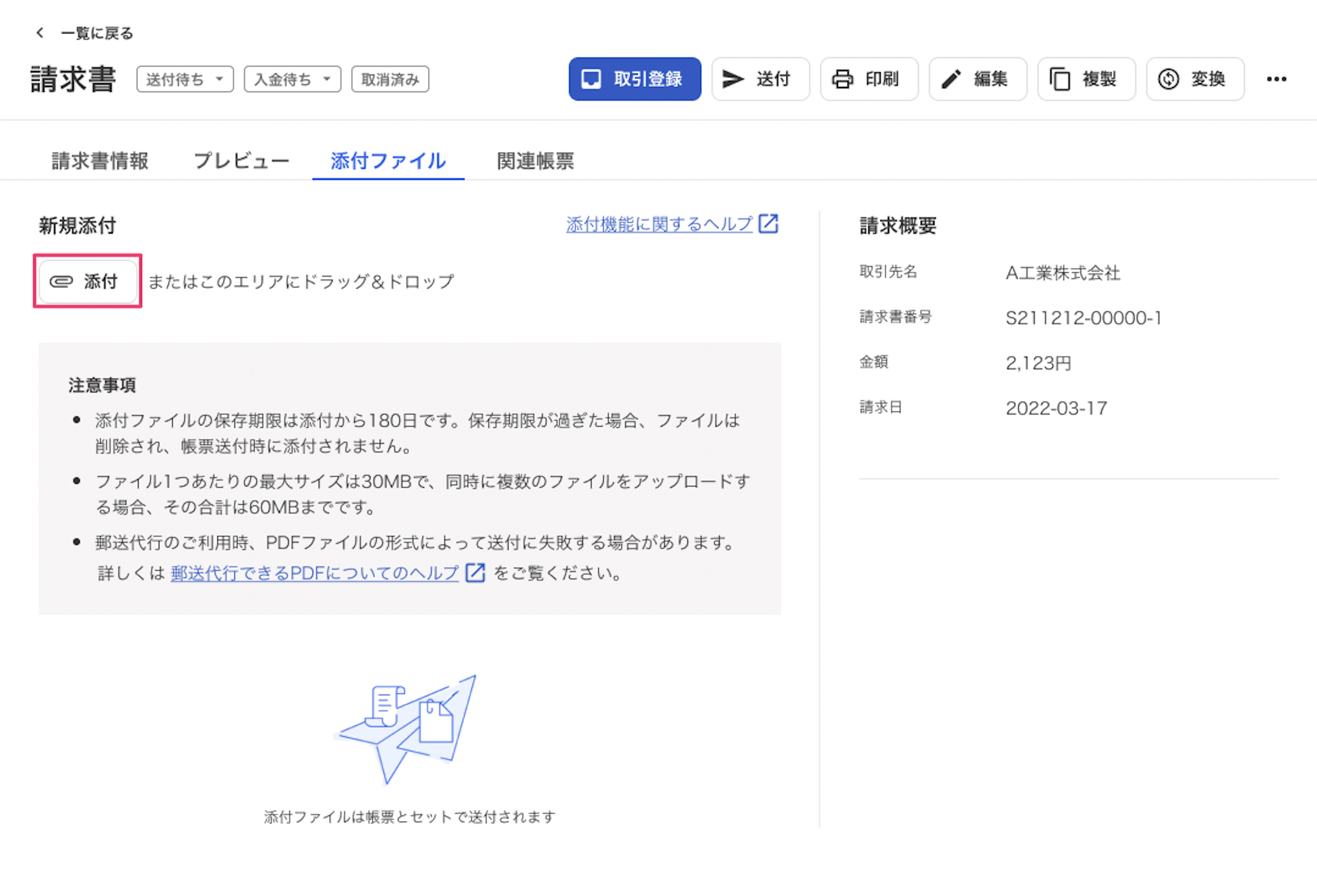Click the amount 2,123円
The image size is (1317, 896).
tap(1038, 363)
